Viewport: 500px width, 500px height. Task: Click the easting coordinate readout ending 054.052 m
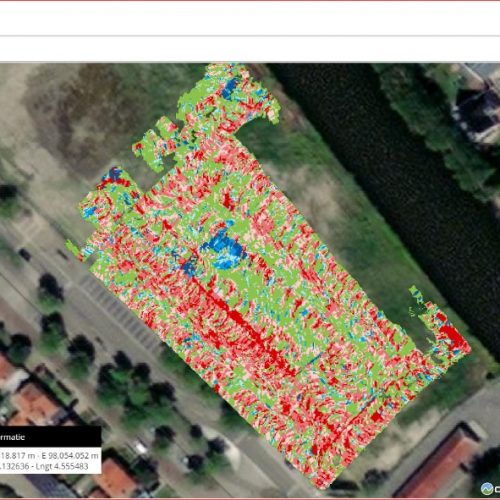(70, 455)
